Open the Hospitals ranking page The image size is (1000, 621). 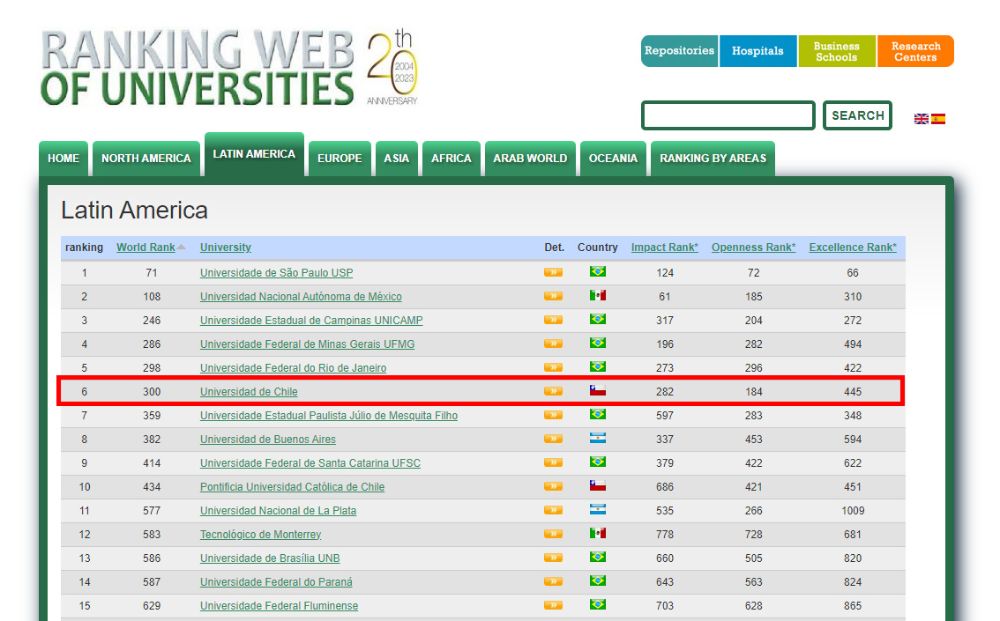759,50
